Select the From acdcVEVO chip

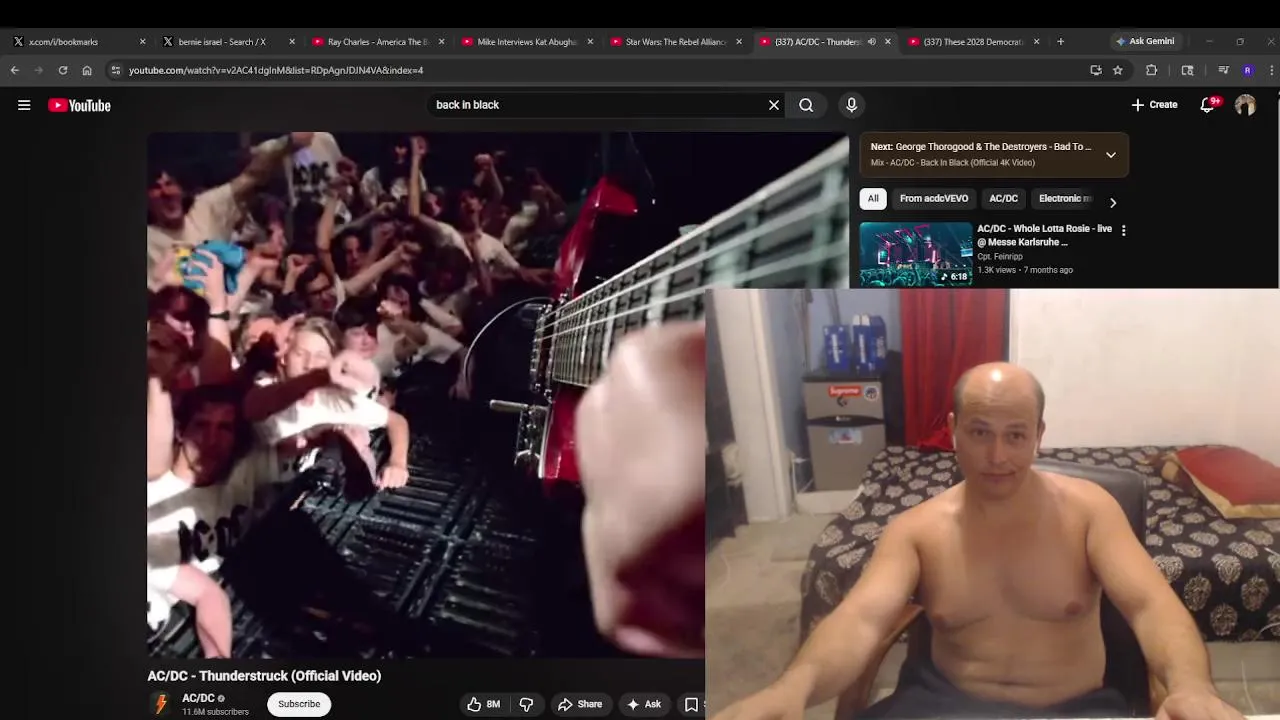coord(933,198)
